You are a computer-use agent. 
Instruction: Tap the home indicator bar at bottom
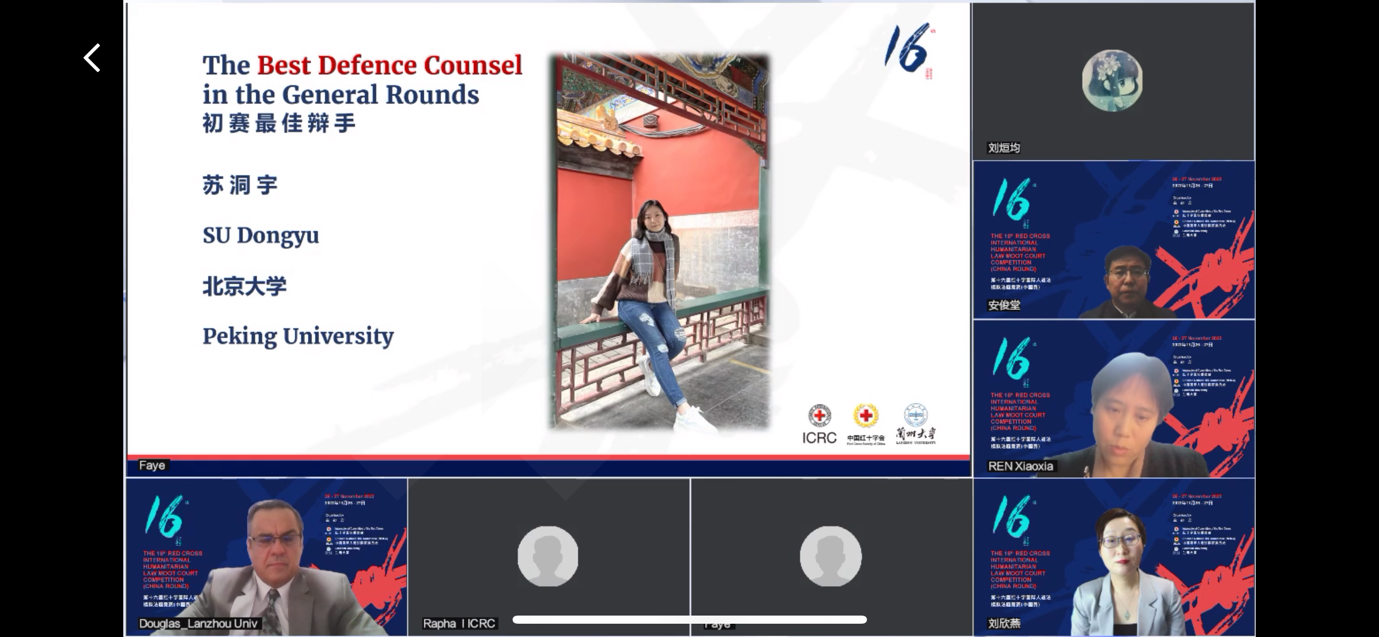click(x=690, y=620)
